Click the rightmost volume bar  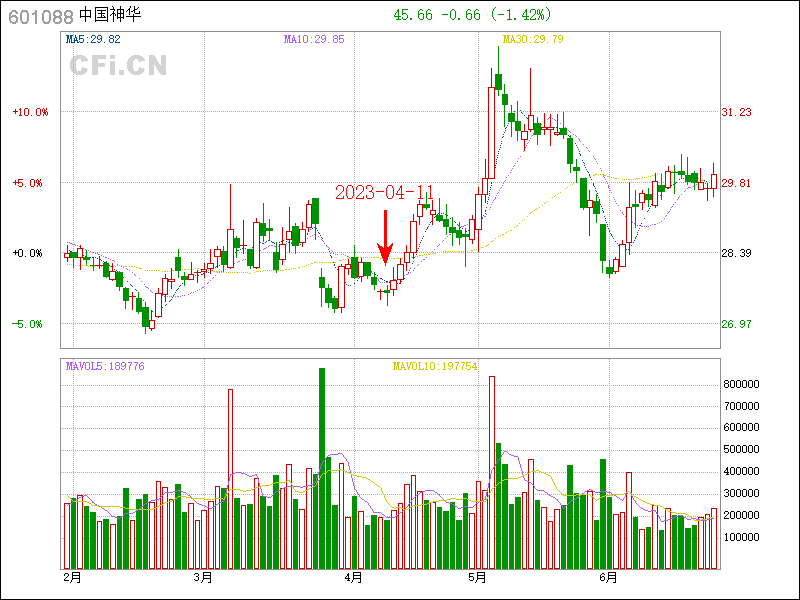click(714, 539)
